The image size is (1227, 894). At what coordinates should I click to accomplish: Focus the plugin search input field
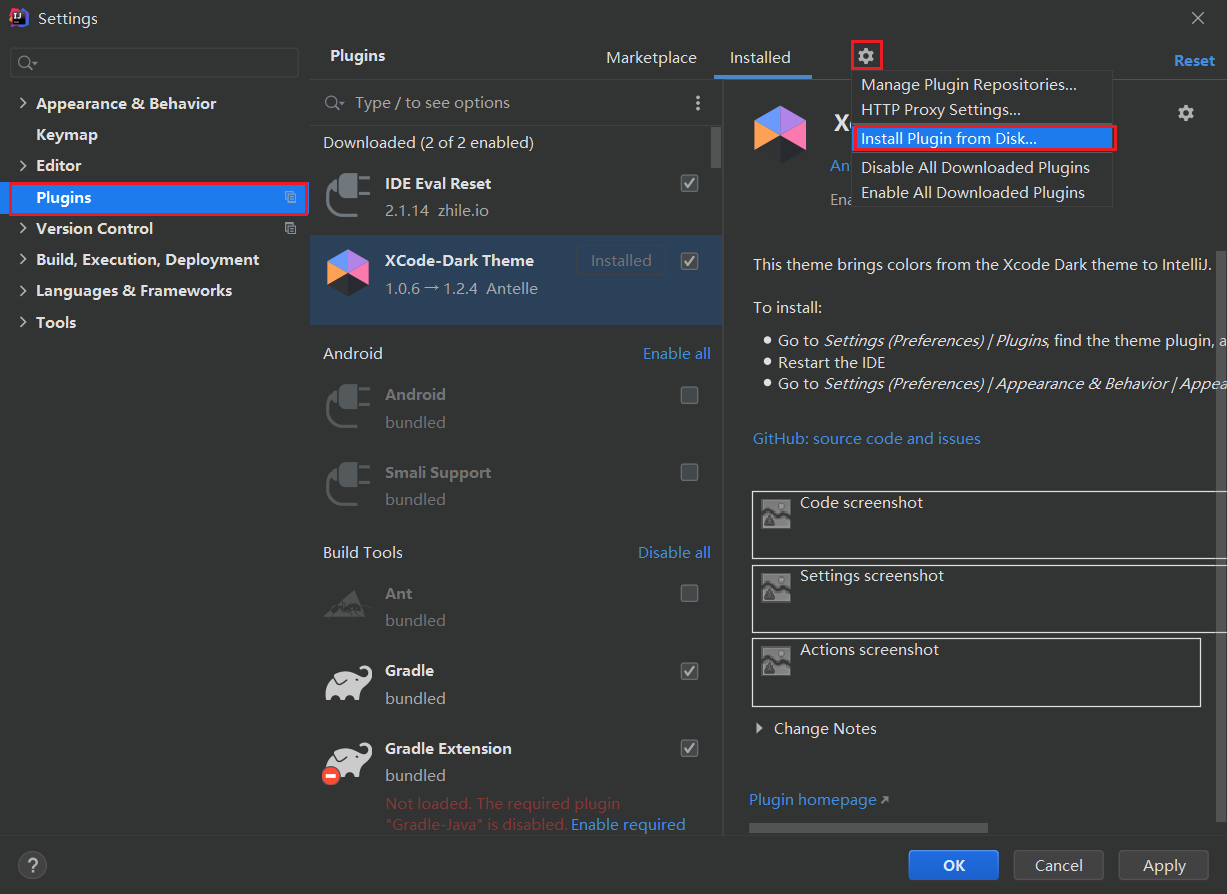coord(518,103)
